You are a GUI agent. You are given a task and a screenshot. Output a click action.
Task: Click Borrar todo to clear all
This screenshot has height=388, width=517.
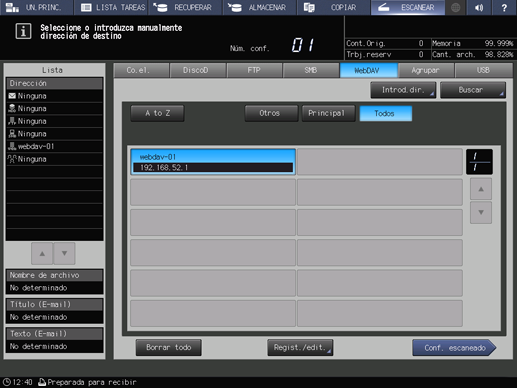[x=168, y=348]
